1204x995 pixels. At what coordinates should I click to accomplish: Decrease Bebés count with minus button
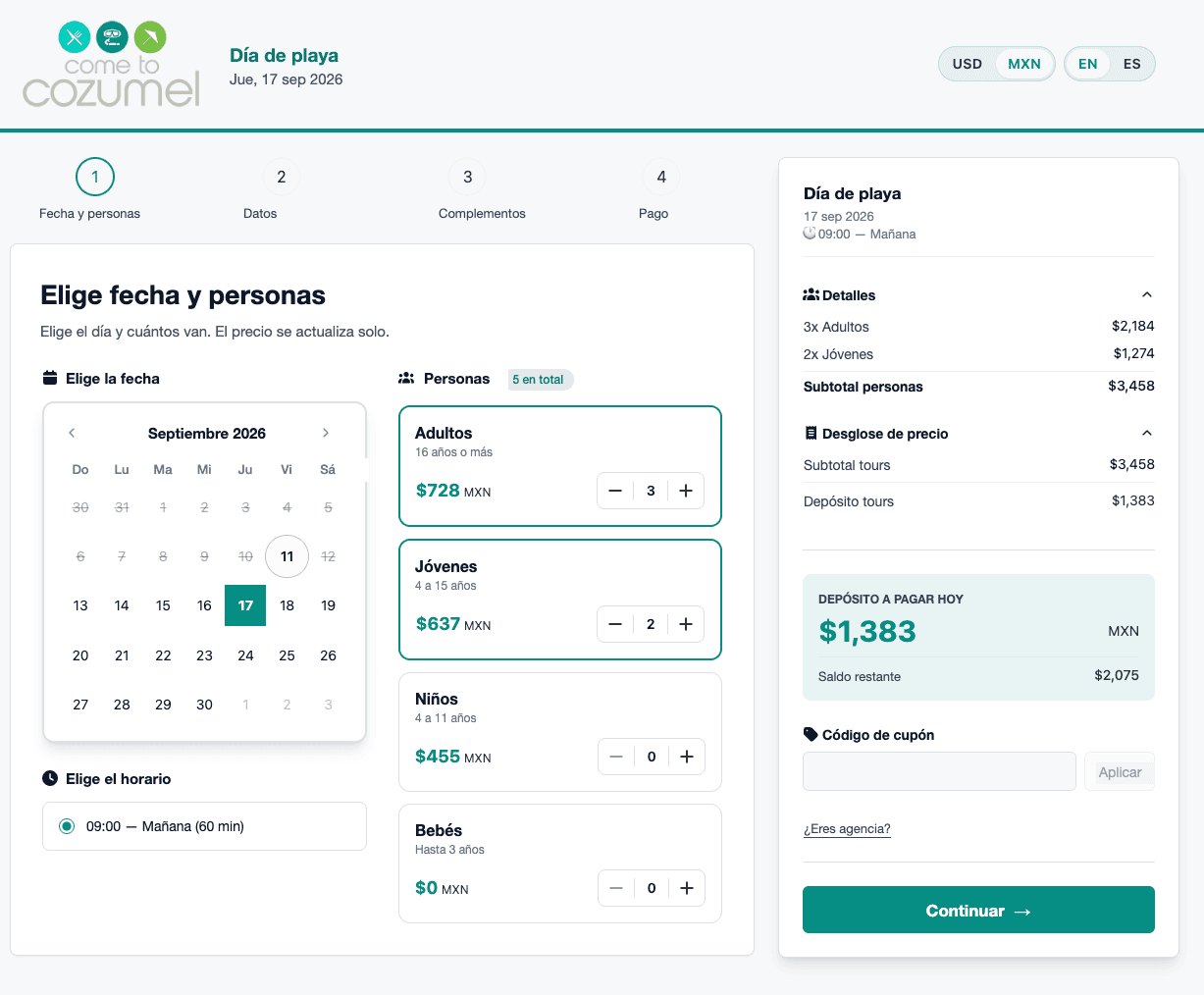pos(616,888)
